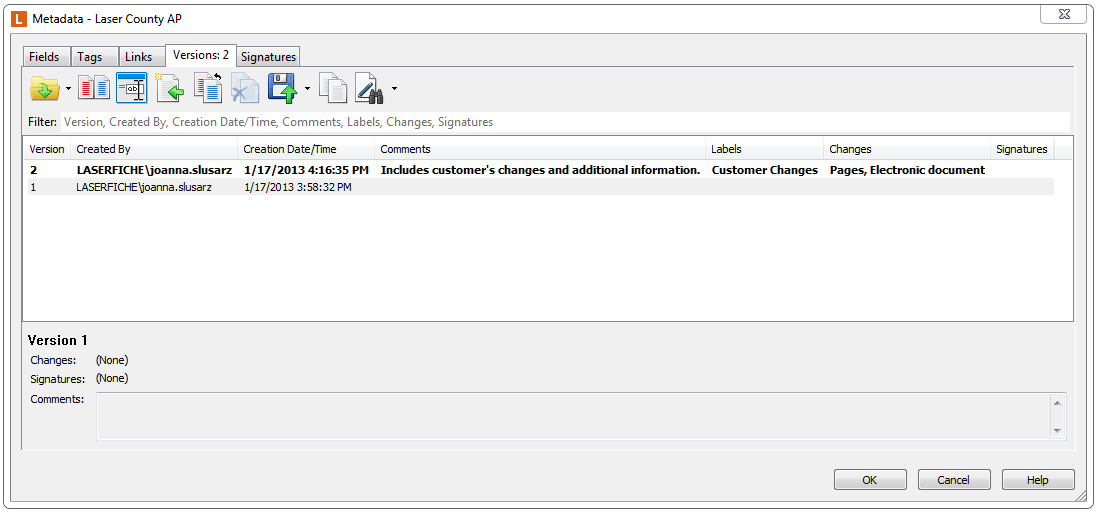Click the date 1/17/2013 3:58:32 PM
Screen dimensions: 1096x512
pos(298,187)
